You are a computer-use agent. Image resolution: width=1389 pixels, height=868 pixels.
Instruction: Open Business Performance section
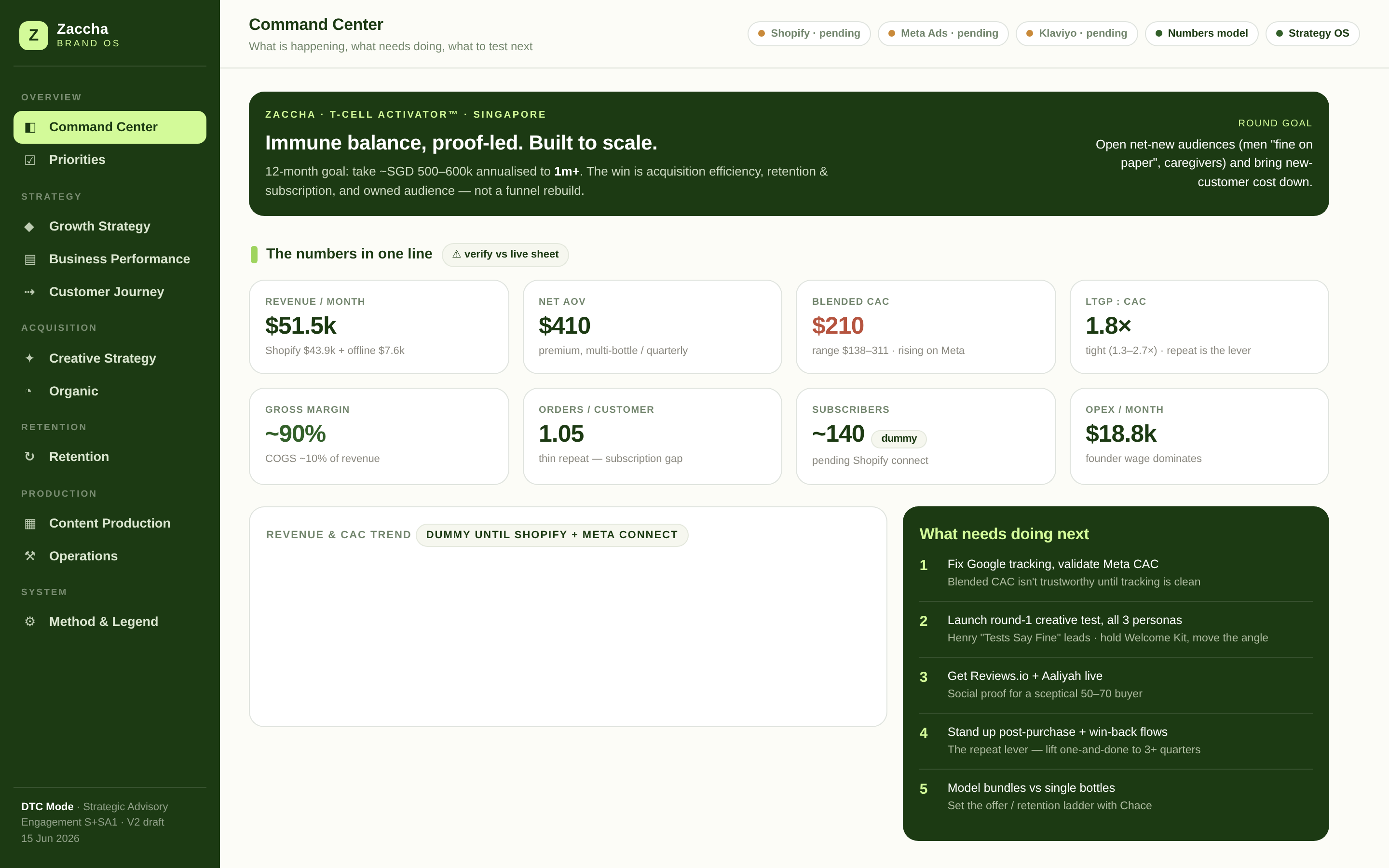tap(109, 259)
